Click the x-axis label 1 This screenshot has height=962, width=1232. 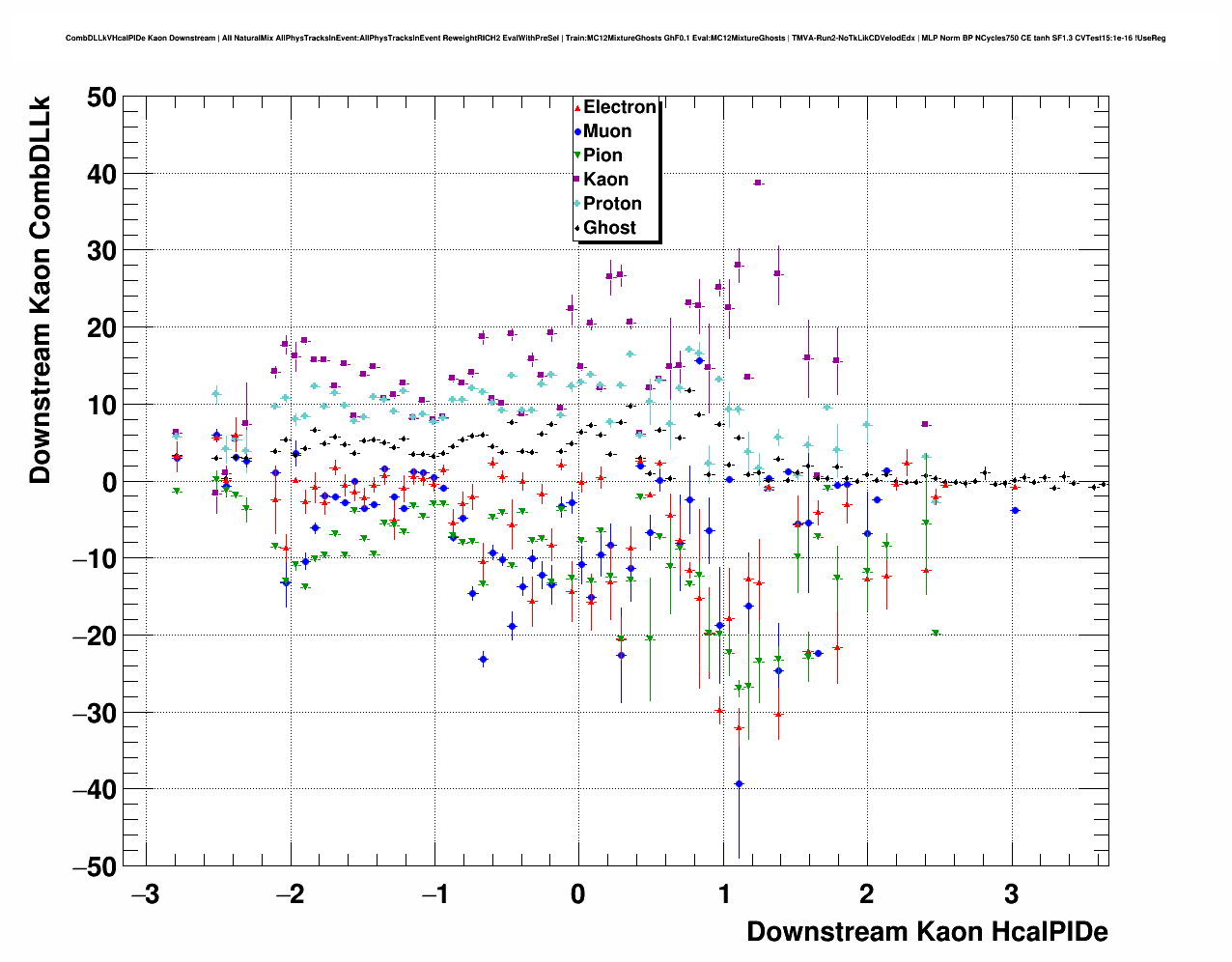(724, 894)
